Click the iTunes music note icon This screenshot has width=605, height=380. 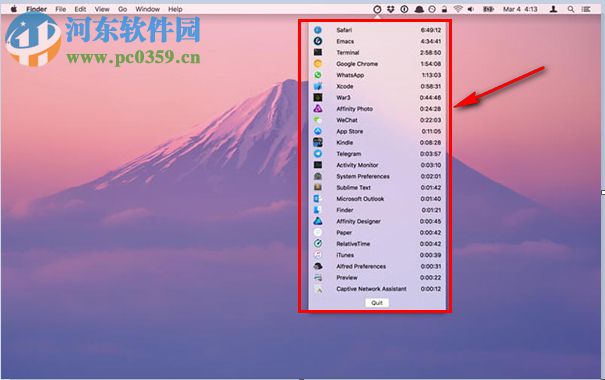point(318,255)
